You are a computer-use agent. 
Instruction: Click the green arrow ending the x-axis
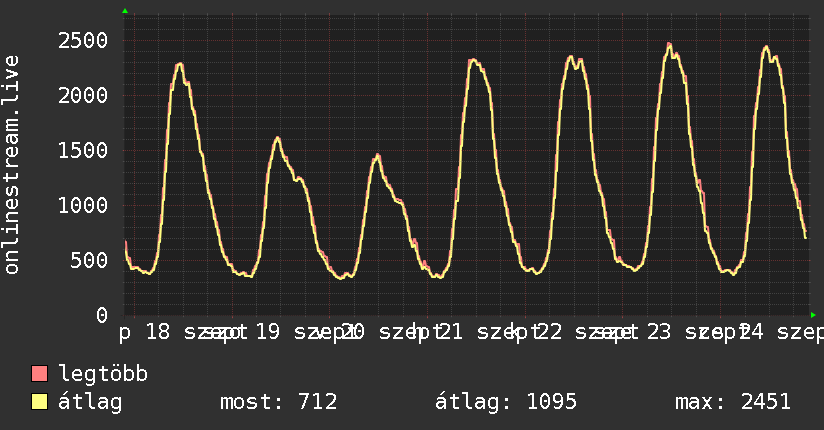(x=813, y=315)
